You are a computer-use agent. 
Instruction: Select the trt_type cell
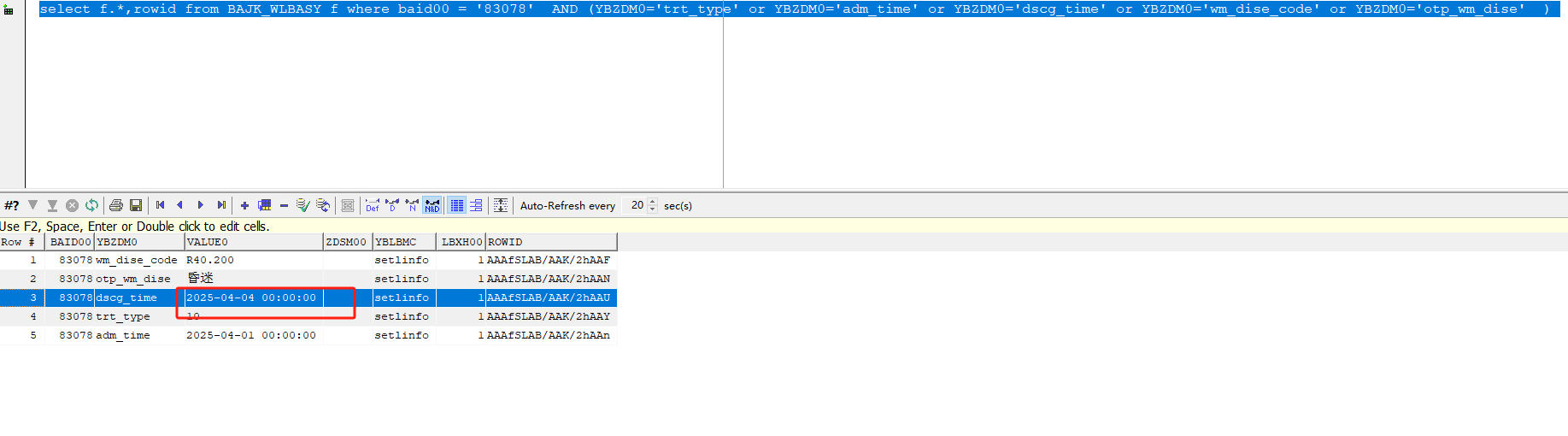[x=139, y=316]
